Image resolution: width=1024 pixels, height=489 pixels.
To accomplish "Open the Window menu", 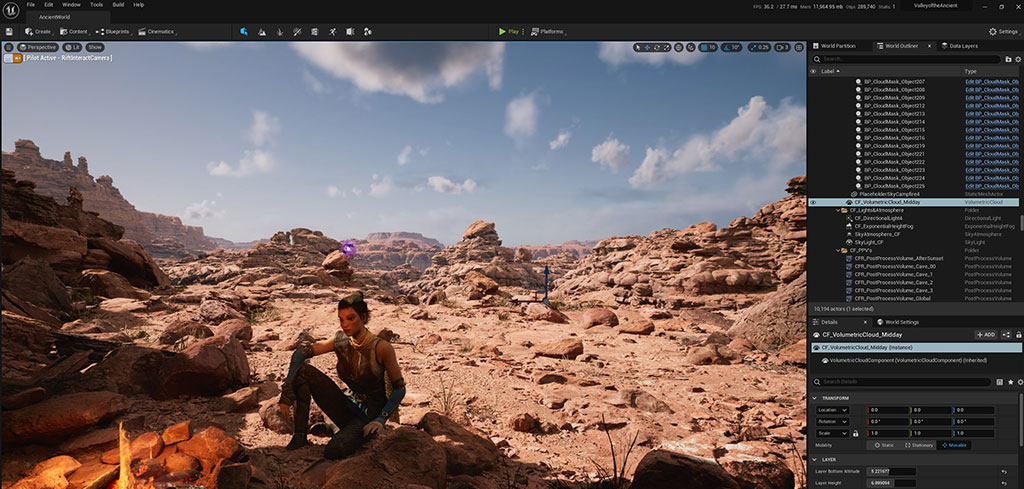I will [71, 5].
